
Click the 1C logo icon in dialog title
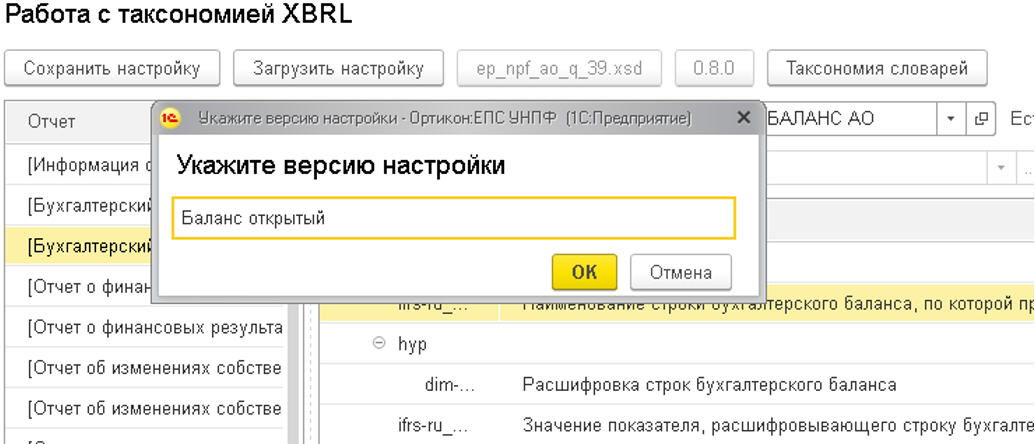click(x=171, y=118)
